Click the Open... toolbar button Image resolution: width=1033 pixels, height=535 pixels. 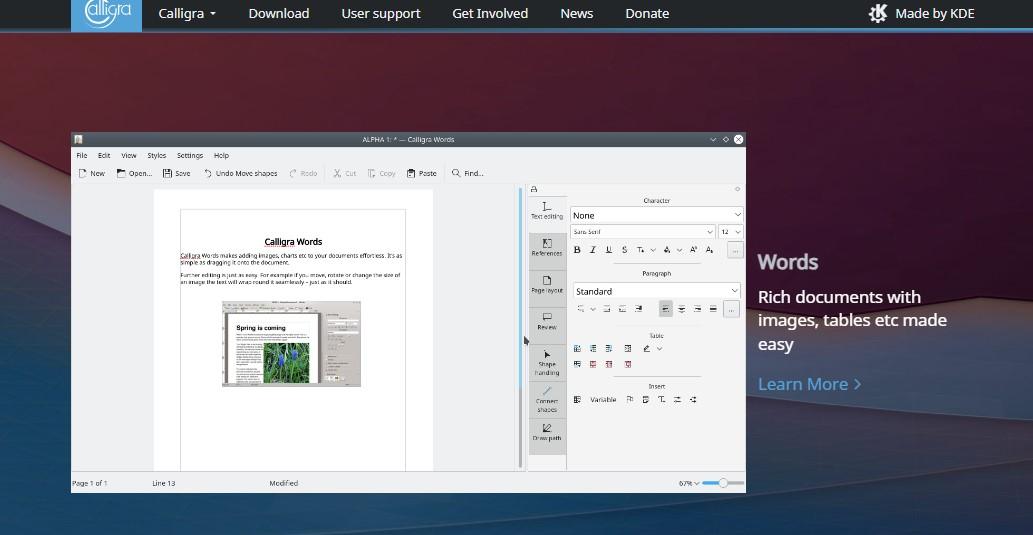click(134, 173)
